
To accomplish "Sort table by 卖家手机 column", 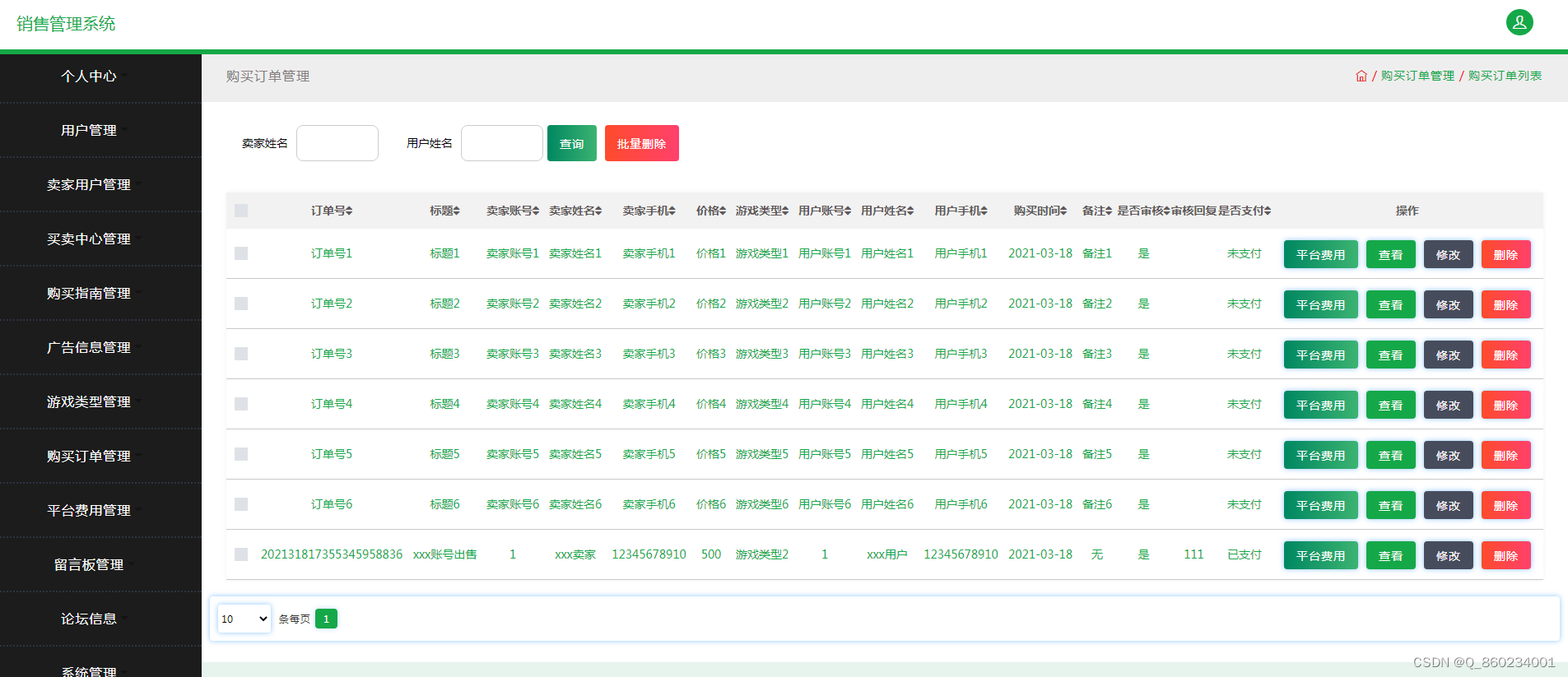I will click(649, 211).
